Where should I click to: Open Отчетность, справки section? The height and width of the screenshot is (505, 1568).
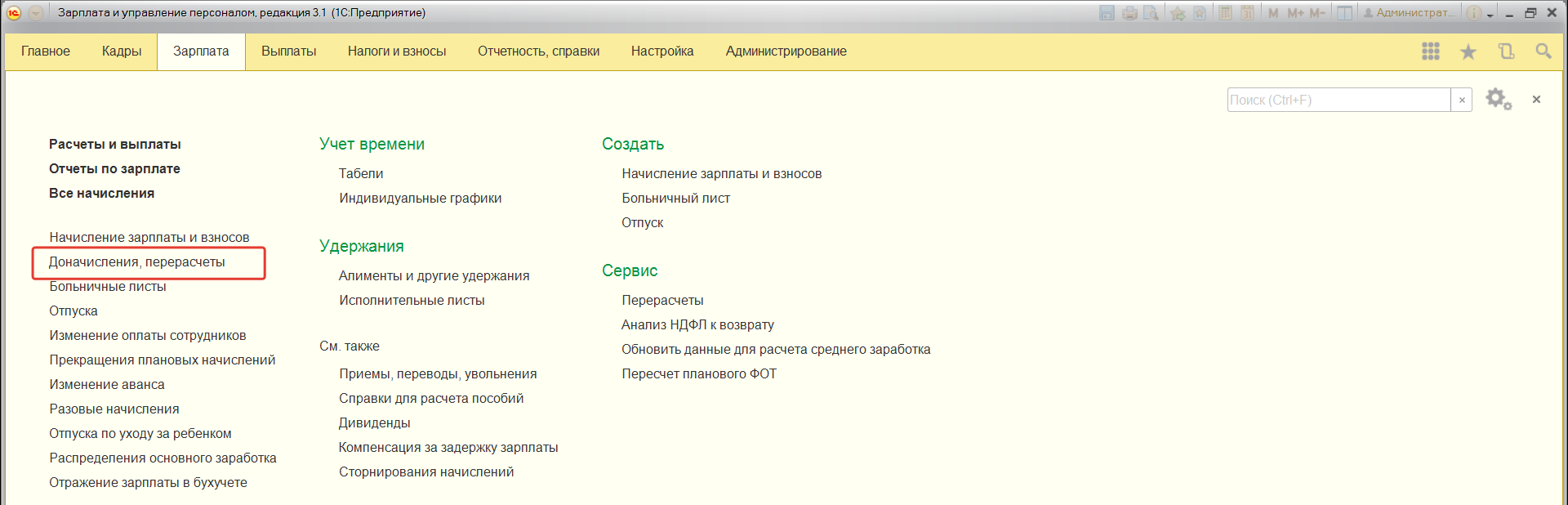tap(539, 51)
